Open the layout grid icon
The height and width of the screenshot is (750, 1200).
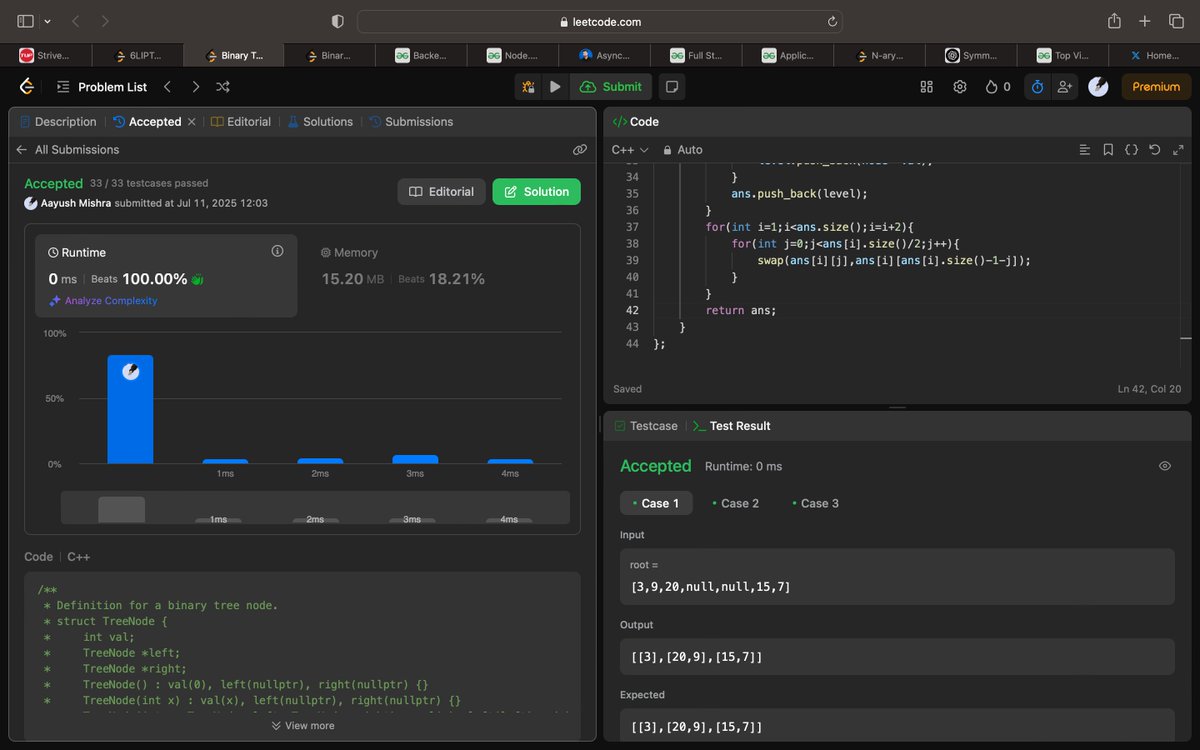click(926, 87)
